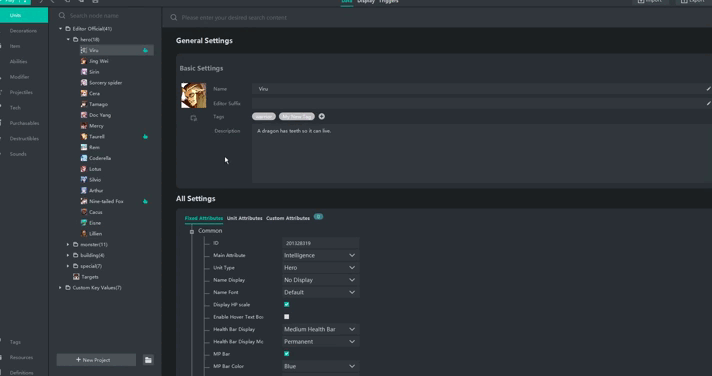The image size is (712, 376).
Task: Collapse the hero(18) folder
Action: (68, 40)
